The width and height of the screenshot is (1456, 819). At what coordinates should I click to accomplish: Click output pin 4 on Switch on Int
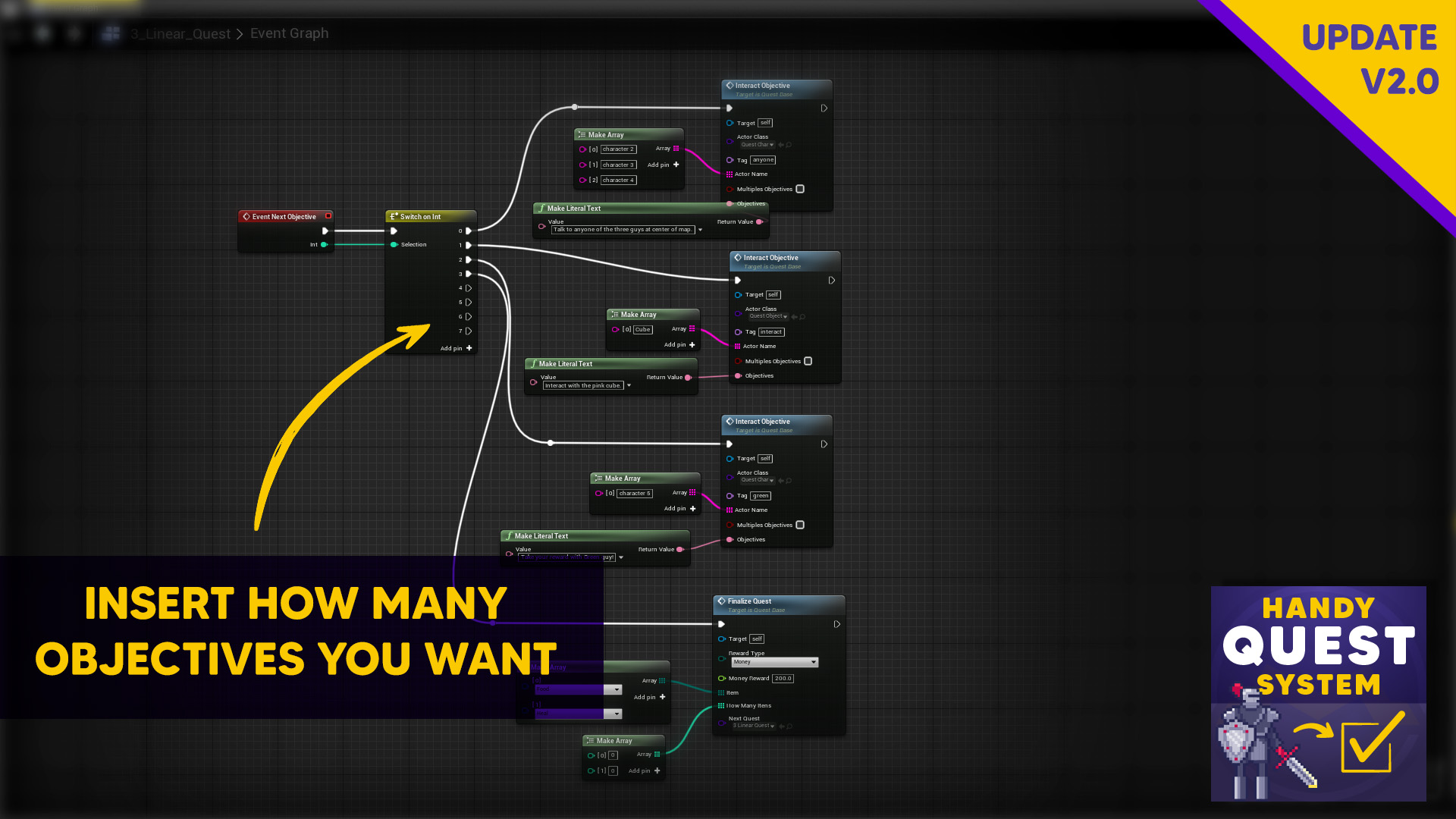pyautogui.click(x=469, y=288)
